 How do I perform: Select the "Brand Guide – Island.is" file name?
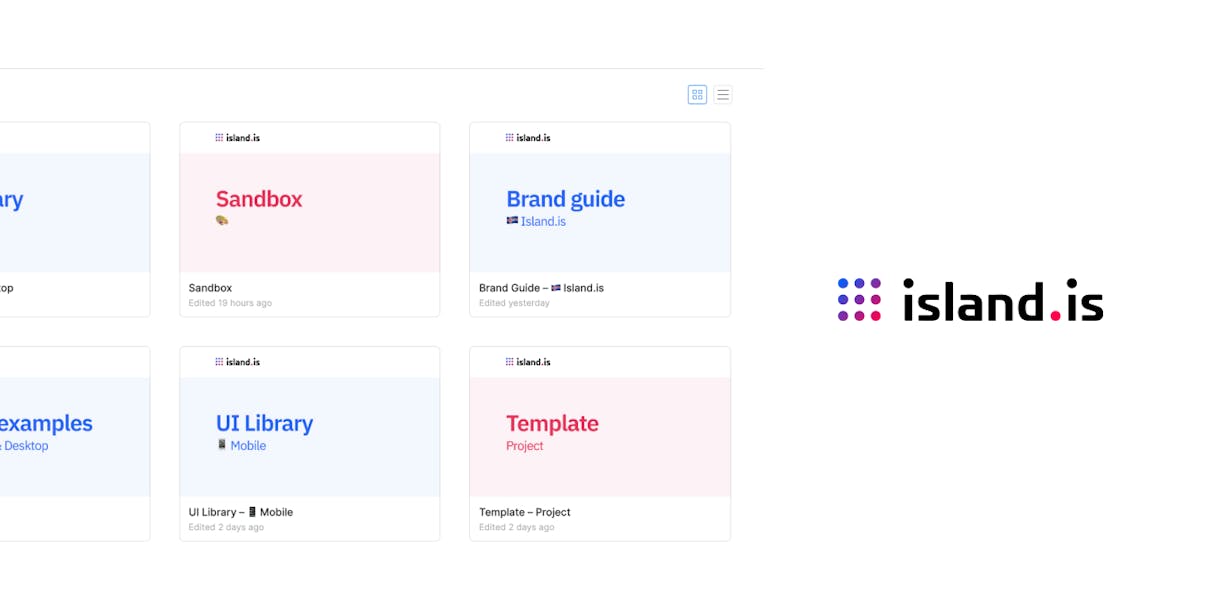(541, 288)
